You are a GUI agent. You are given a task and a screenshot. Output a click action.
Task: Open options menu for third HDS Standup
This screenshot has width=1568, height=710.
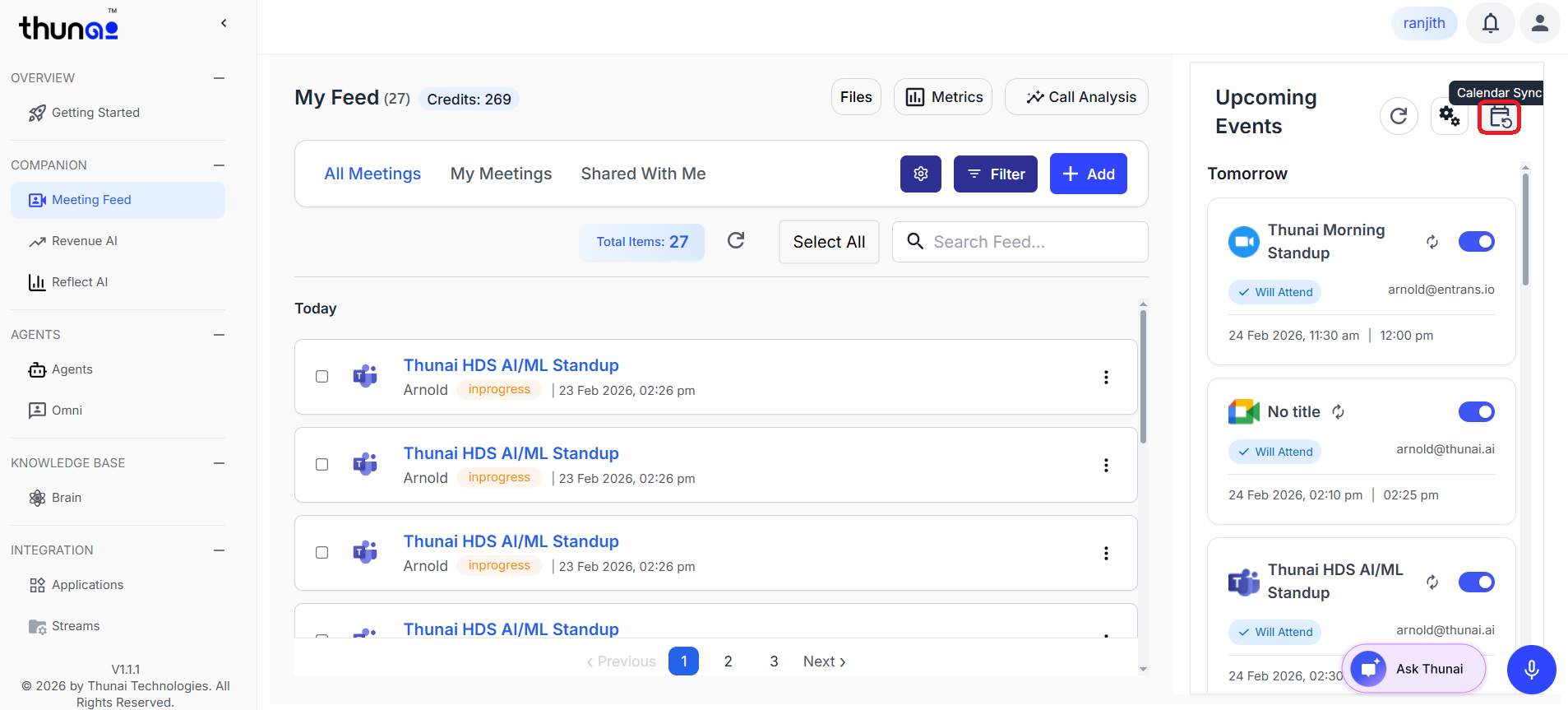(1106, 553)
